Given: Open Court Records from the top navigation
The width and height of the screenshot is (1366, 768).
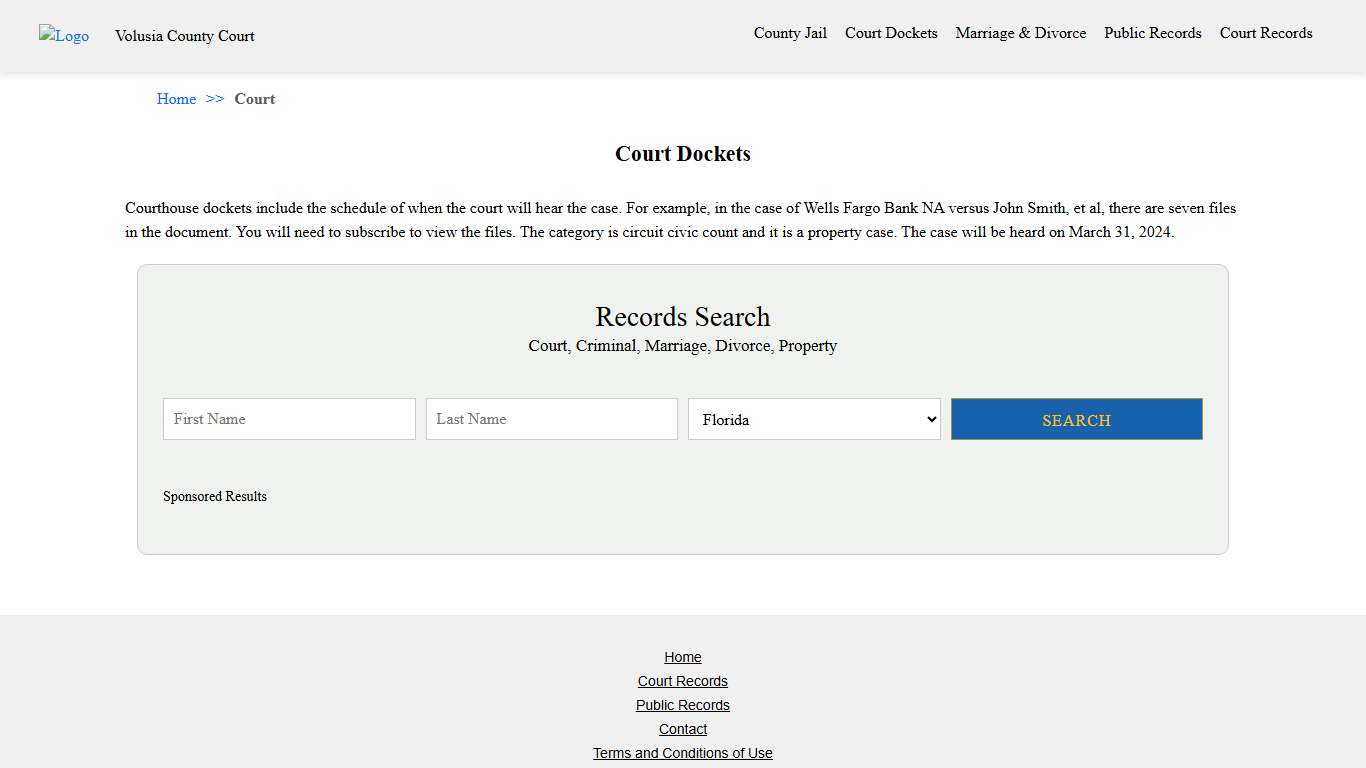Looking at the screenshot, I should 1265,33.
